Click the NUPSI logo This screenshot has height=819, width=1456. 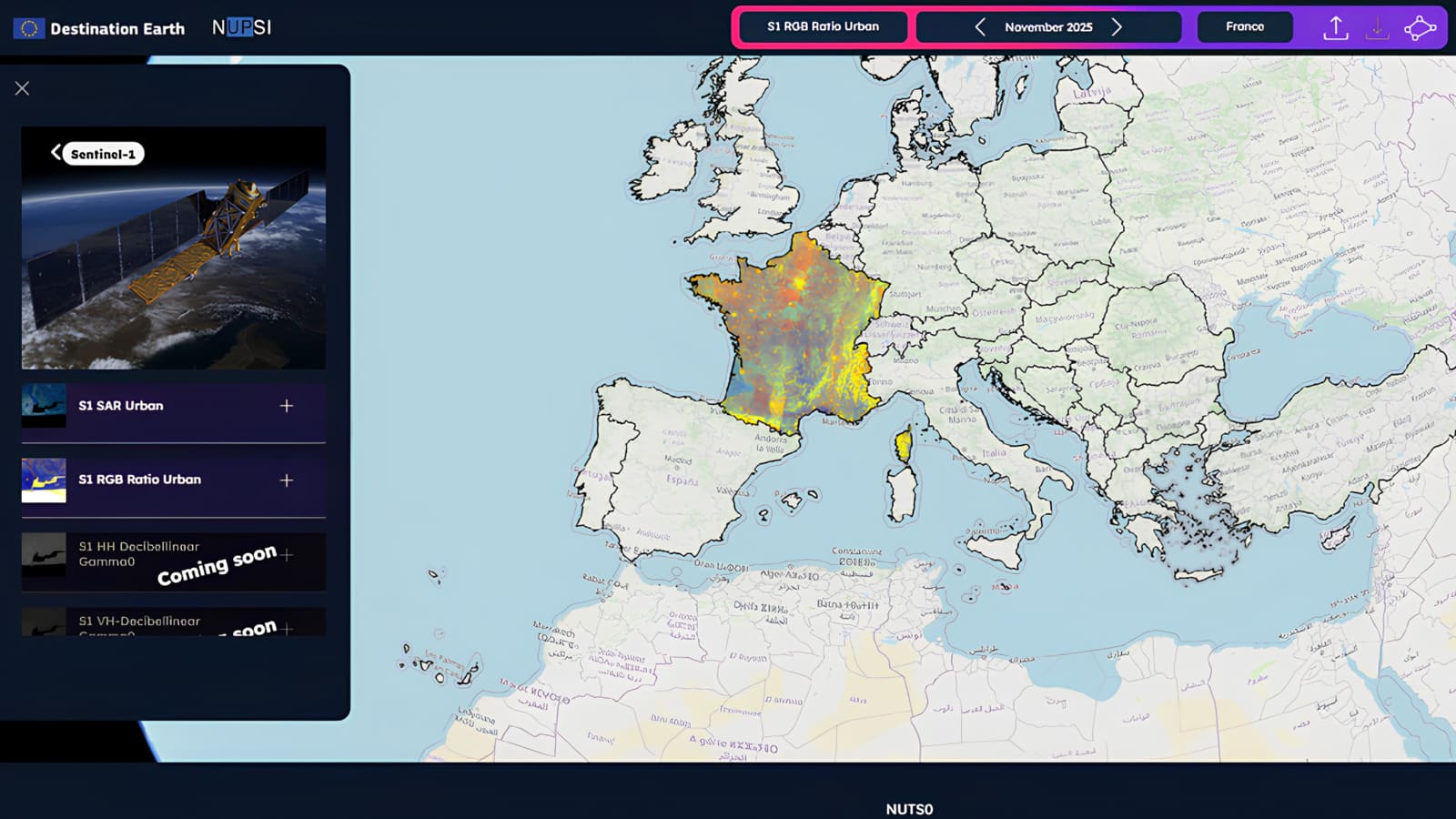[241, 27]
